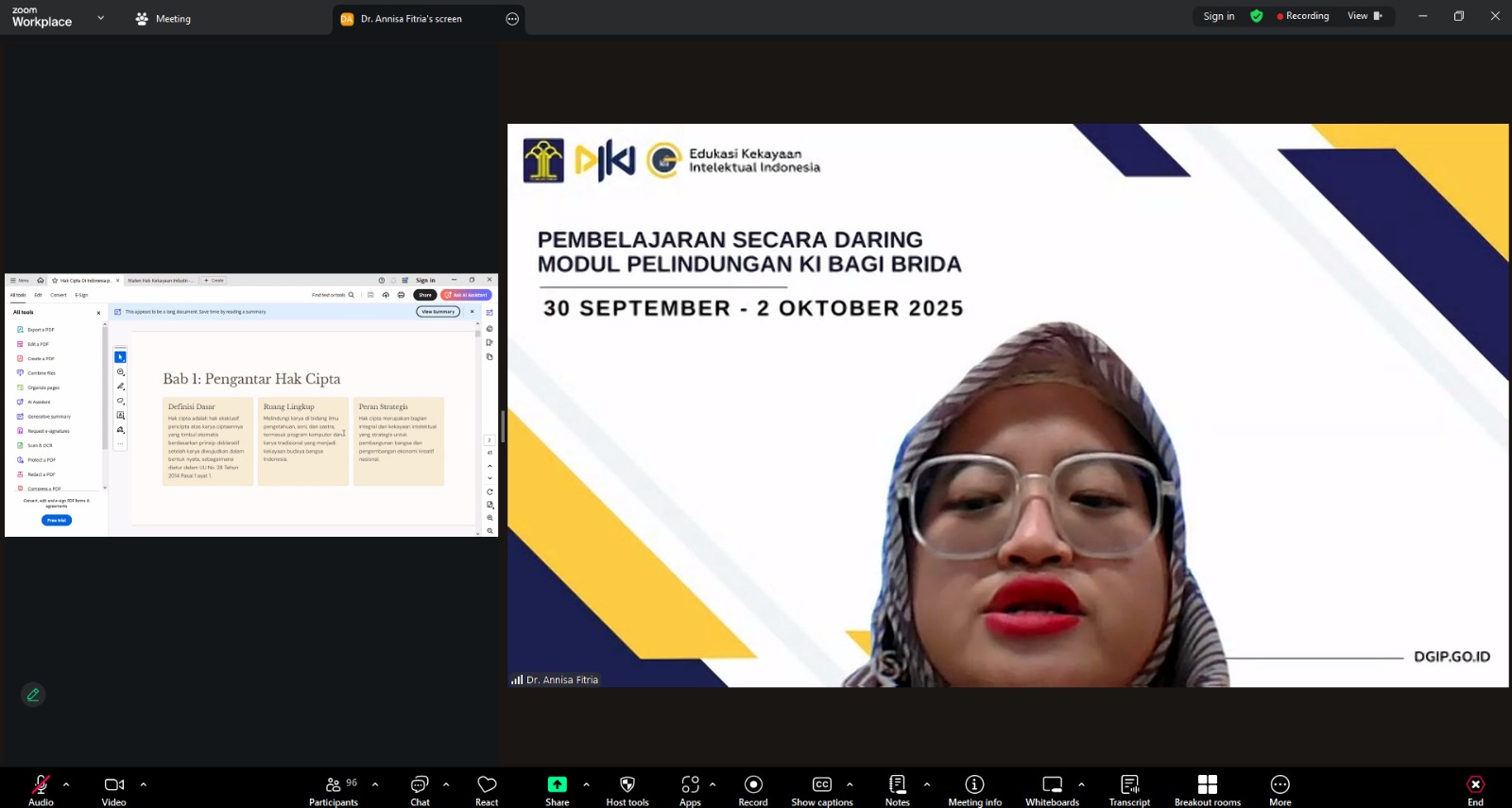Expand the Zoom Workplace dropdown chevron

101,18
